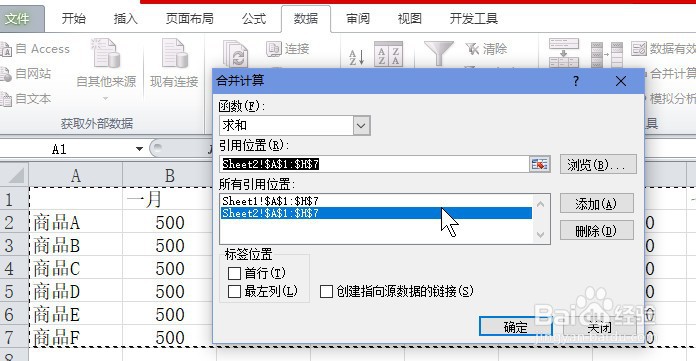Image resolution: width=696 pixels, height=361 pixels.
Task: Select the 数据 ribbon tab
Action: 306,19
